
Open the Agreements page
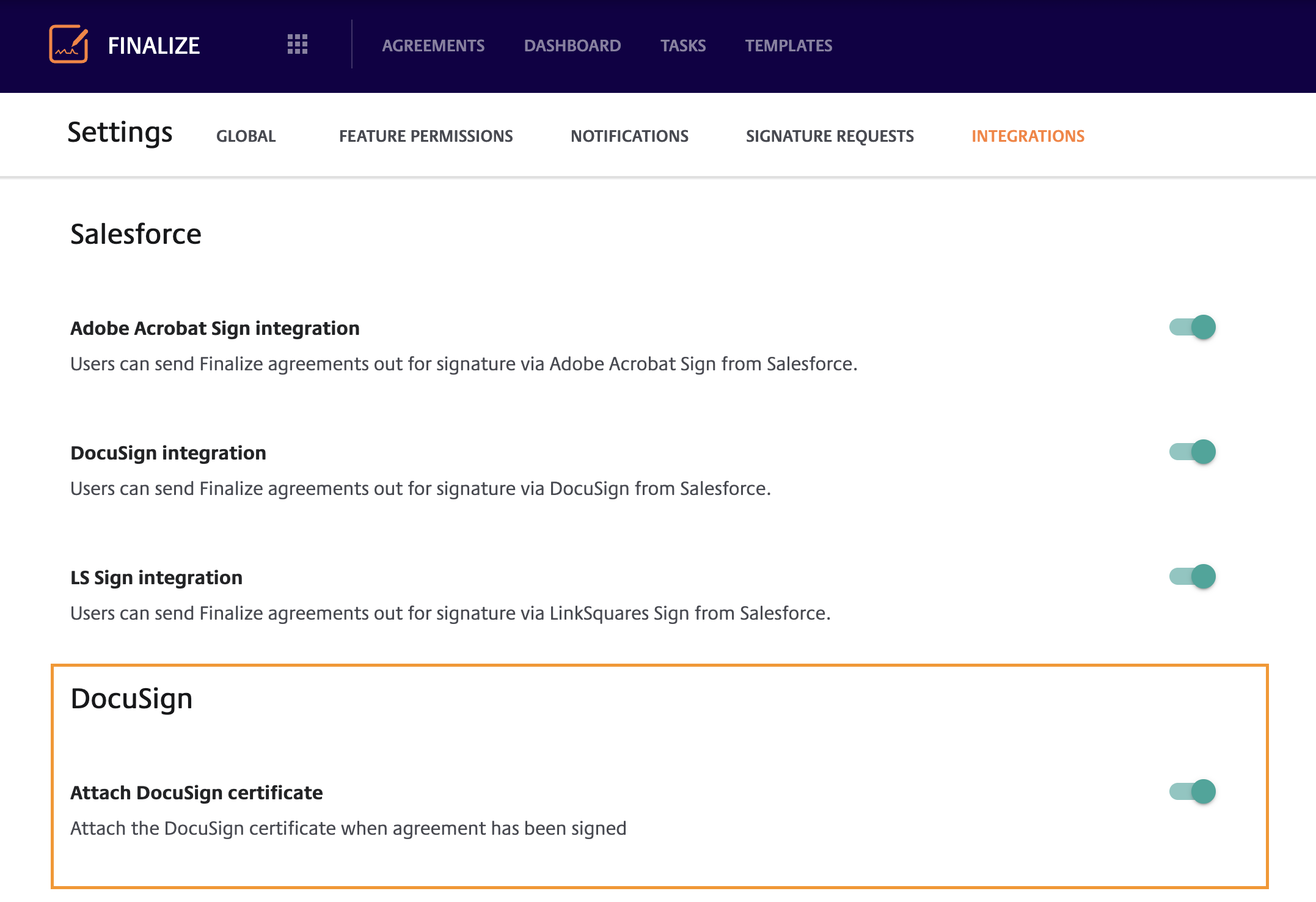click(x=433, y=46)
